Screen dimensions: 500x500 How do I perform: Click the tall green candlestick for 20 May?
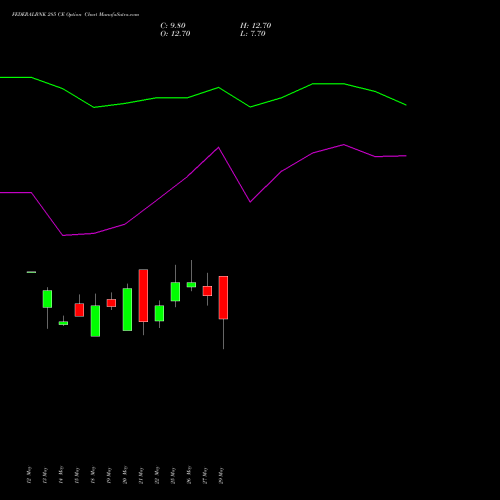pyautogui.click(x=127, y=309)
